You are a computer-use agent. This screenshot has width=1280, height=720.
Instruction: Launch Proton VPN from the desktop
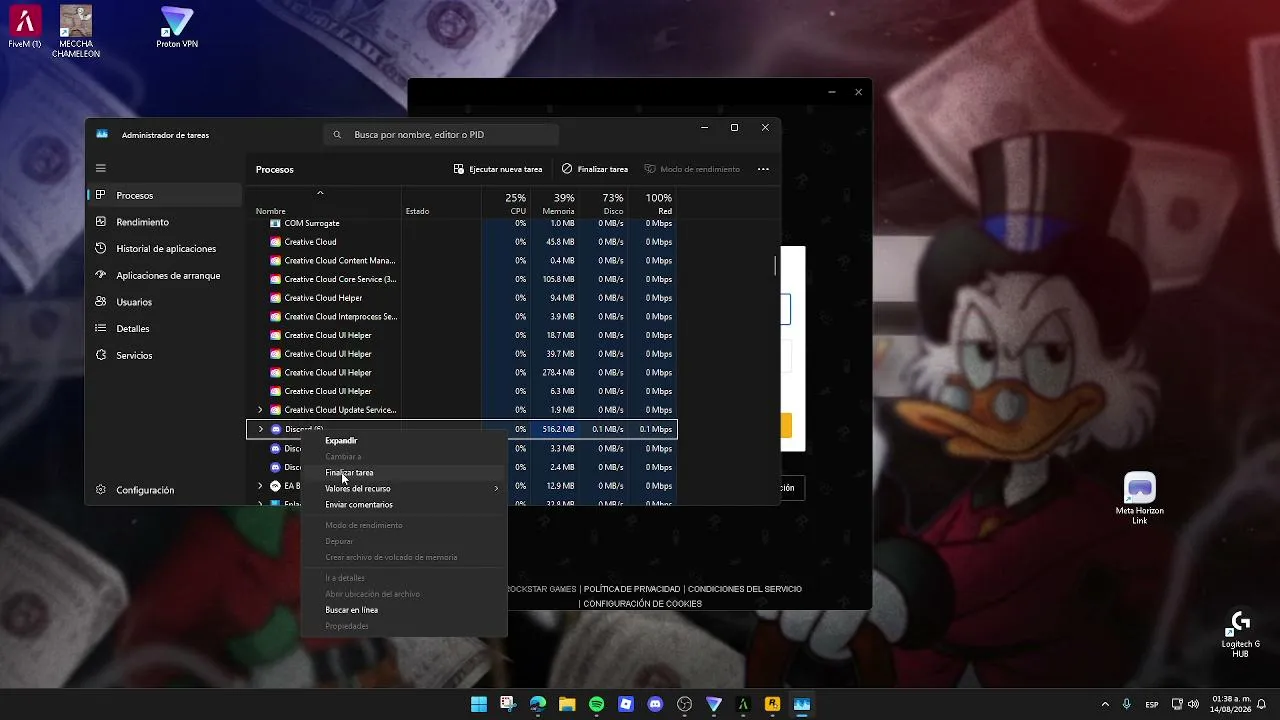tap(177, 27)
